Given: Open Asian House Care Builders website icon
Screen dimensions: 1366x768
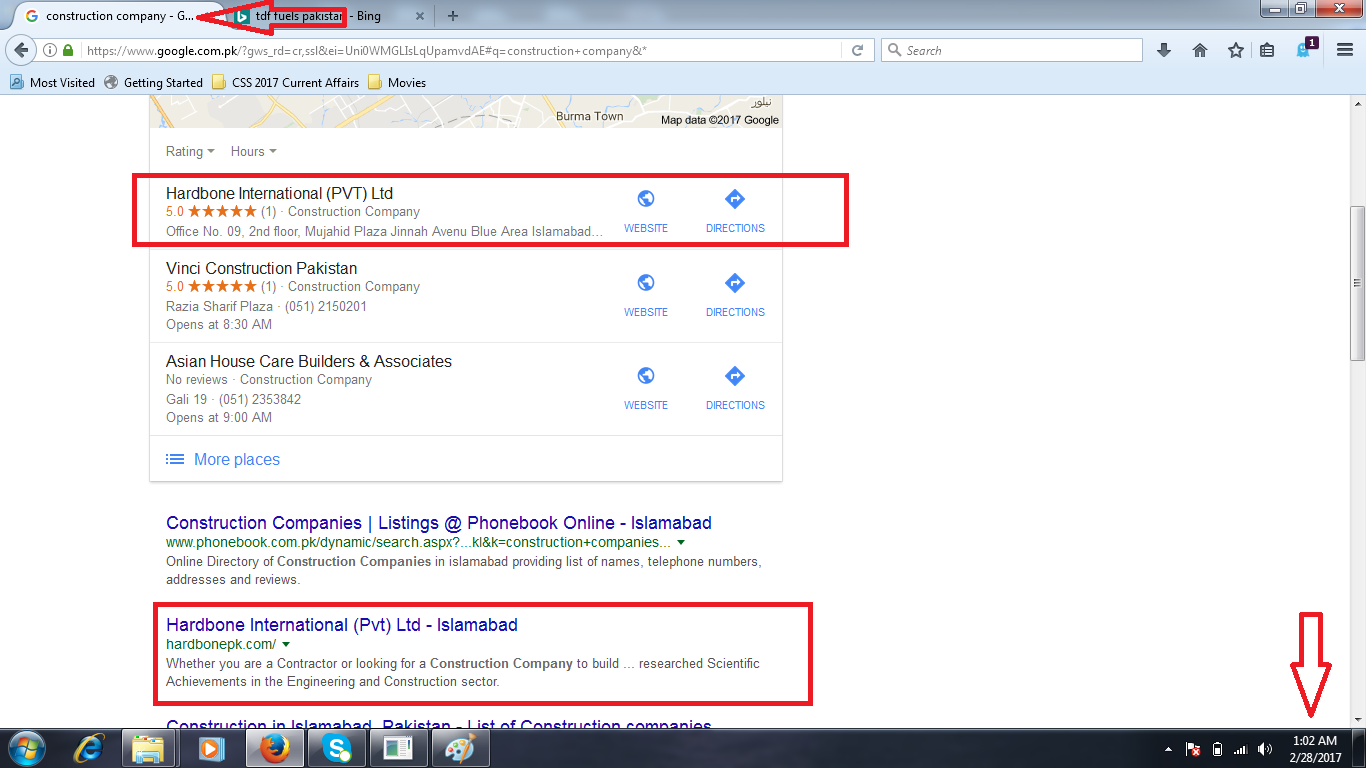Looking at the screenshot, I should [x=646, y=376].
